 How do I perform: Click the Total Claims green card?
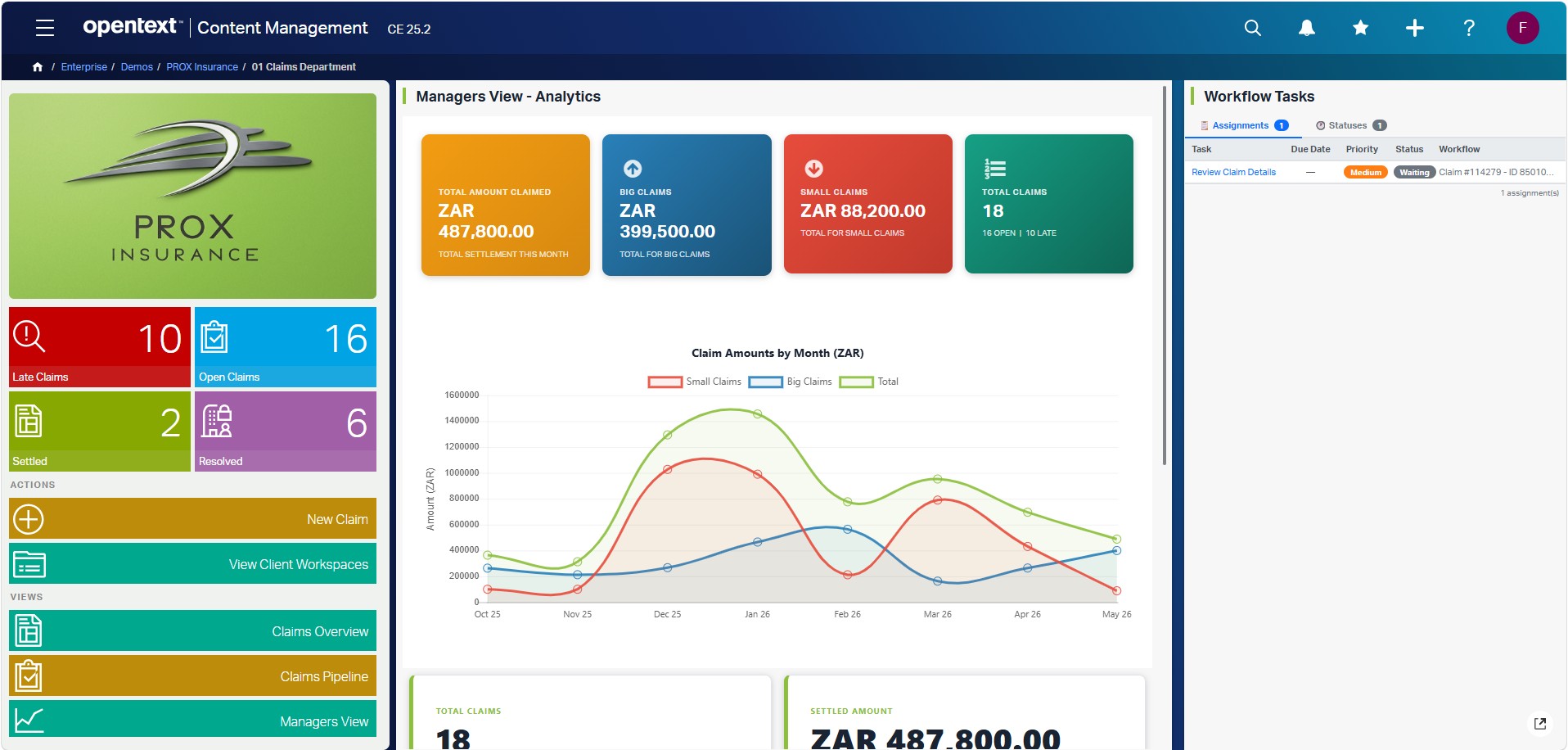(1049, 204)
